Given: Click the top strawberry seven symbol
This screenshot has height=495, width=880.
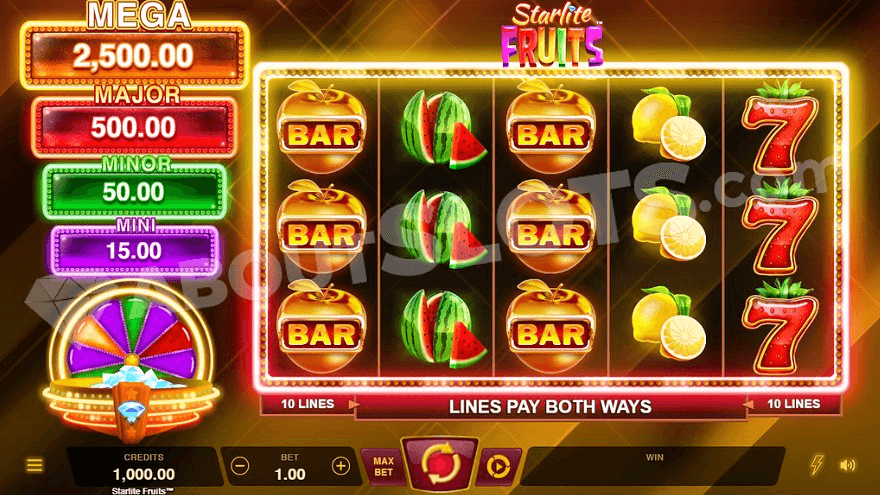Looking at the screenshot, I should tap(780, 129).
